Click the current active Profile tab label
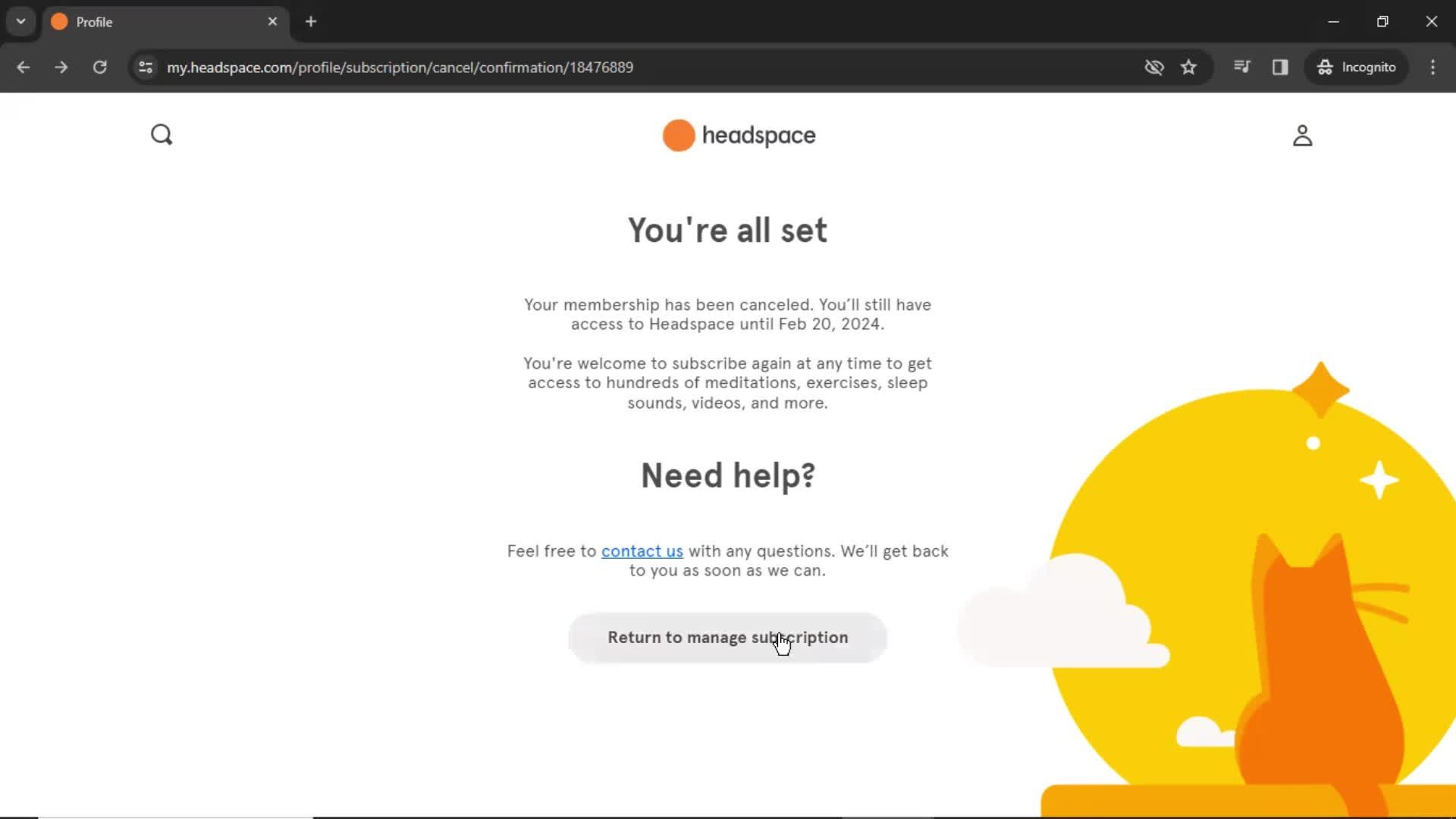The width and height of the screenshot is (1456, 819). (x=94, y=22)
